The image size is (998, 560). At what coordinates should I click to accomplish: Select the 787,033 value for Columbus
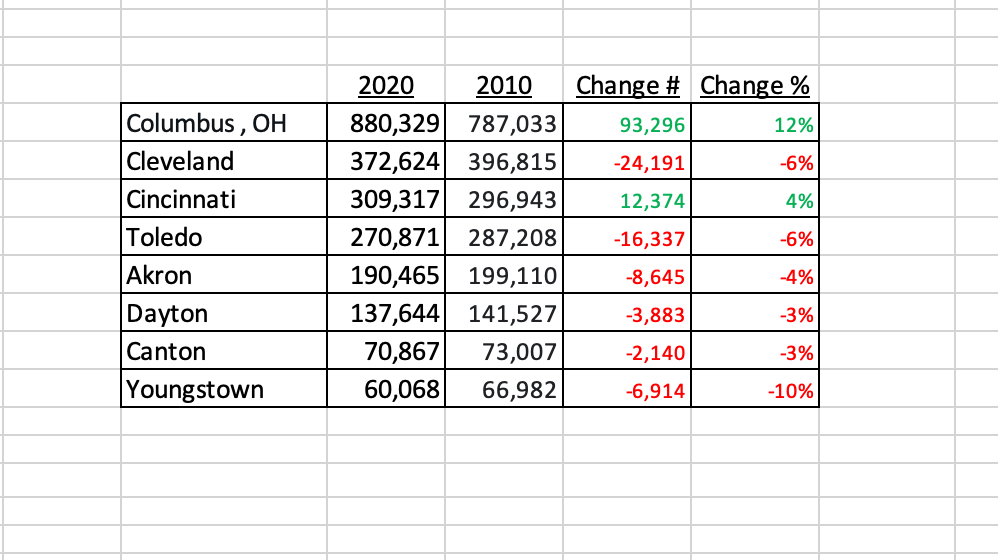point(504,122)
